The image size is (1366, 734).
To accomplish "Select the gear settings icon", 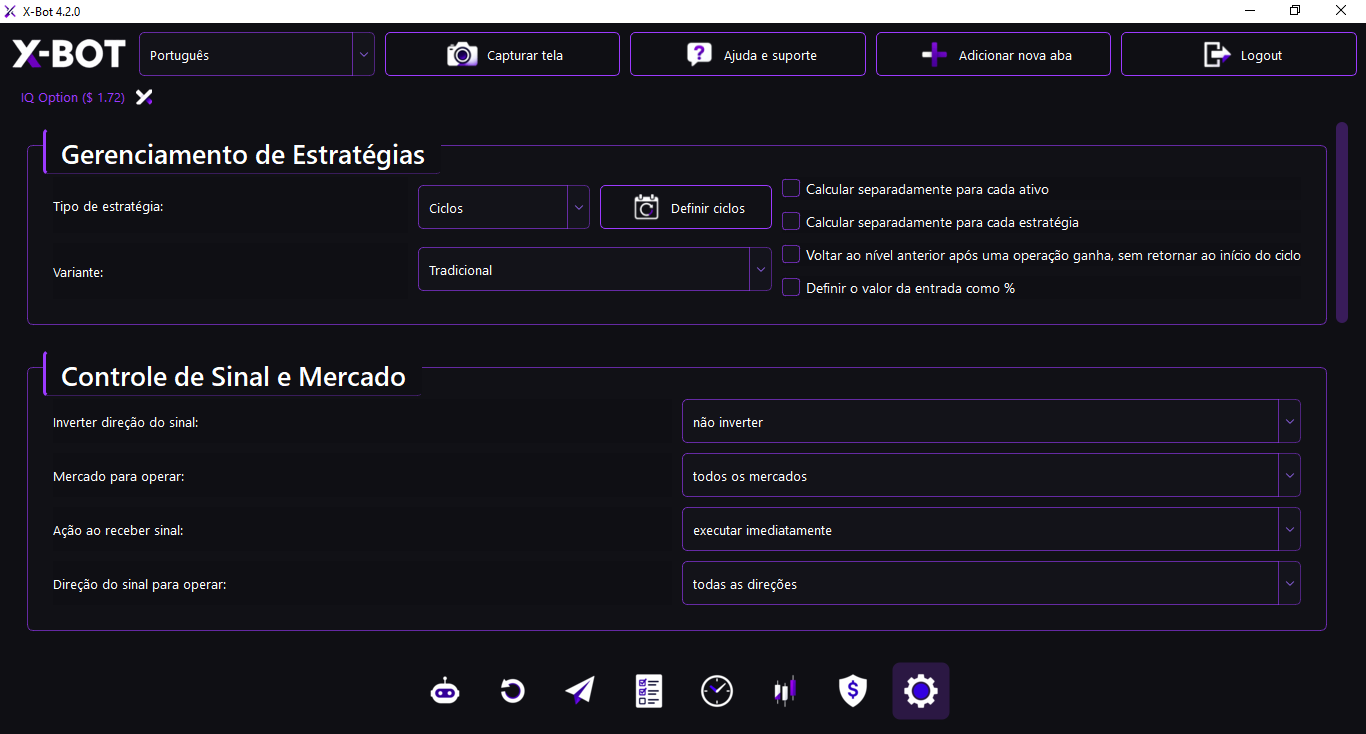I will point(920,691).
